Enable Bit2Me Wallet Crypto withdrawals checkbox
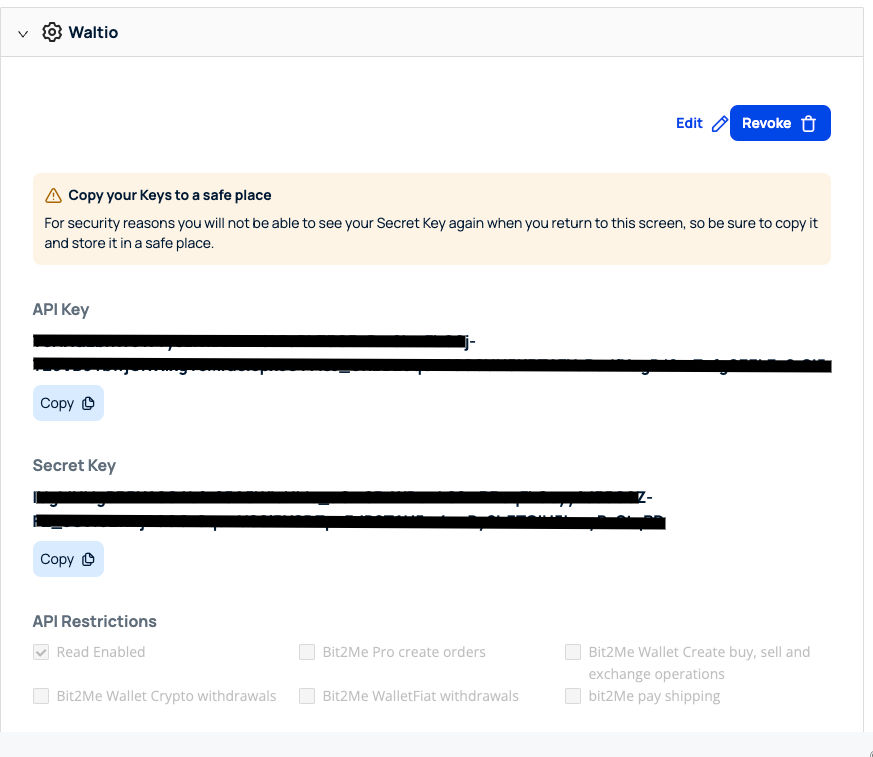 (41, 696)
